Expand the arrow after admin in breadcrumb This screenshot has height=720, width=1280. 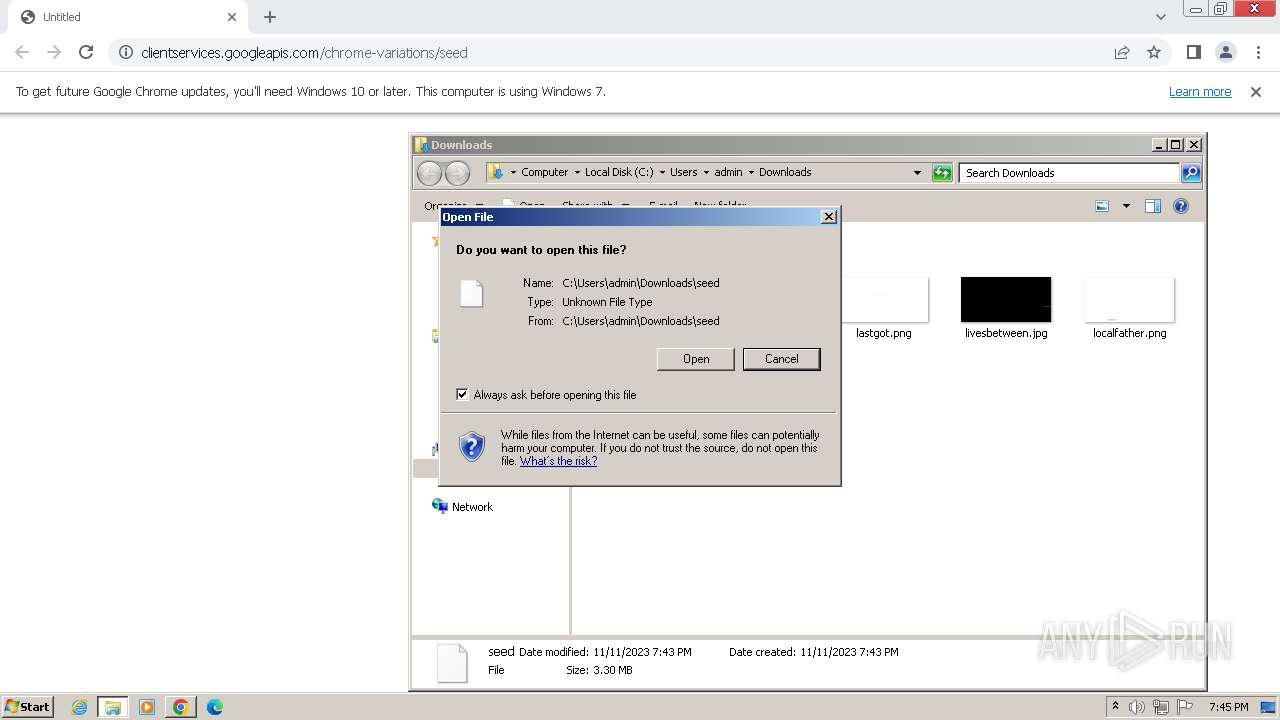[751, 172]
